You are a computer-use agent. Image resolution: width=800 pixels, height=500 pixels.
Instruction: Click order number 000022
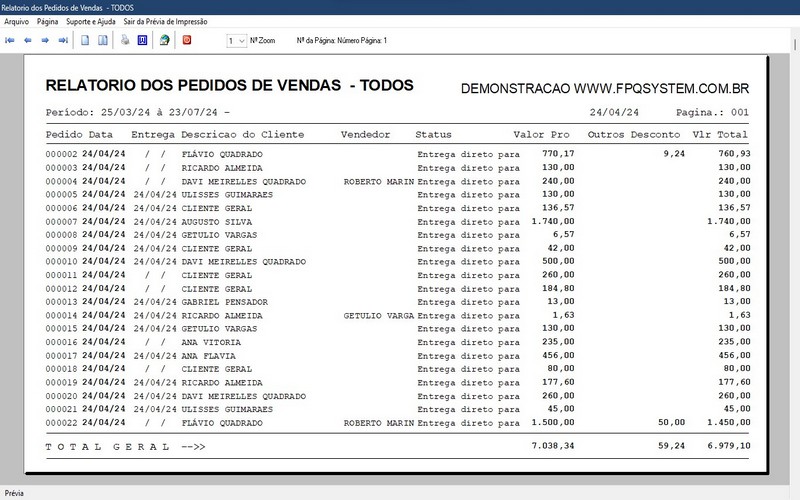click(61, 423)
